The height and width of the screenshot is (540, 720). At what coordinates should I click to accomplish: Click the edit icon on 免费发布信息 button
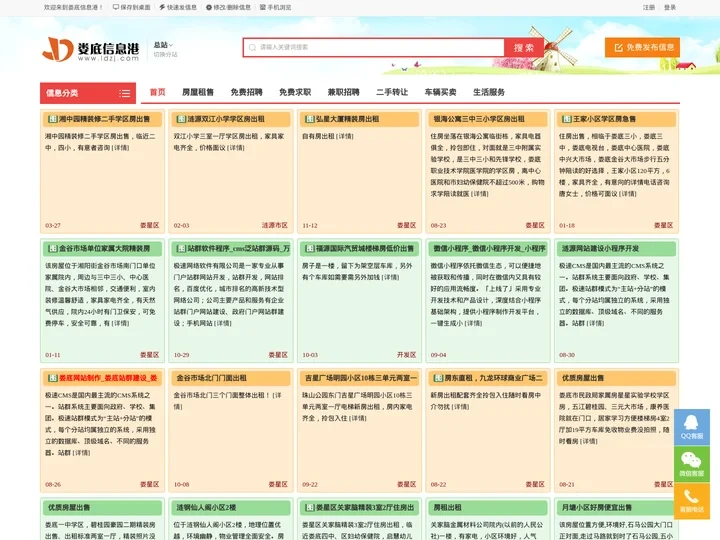point(619,48)
